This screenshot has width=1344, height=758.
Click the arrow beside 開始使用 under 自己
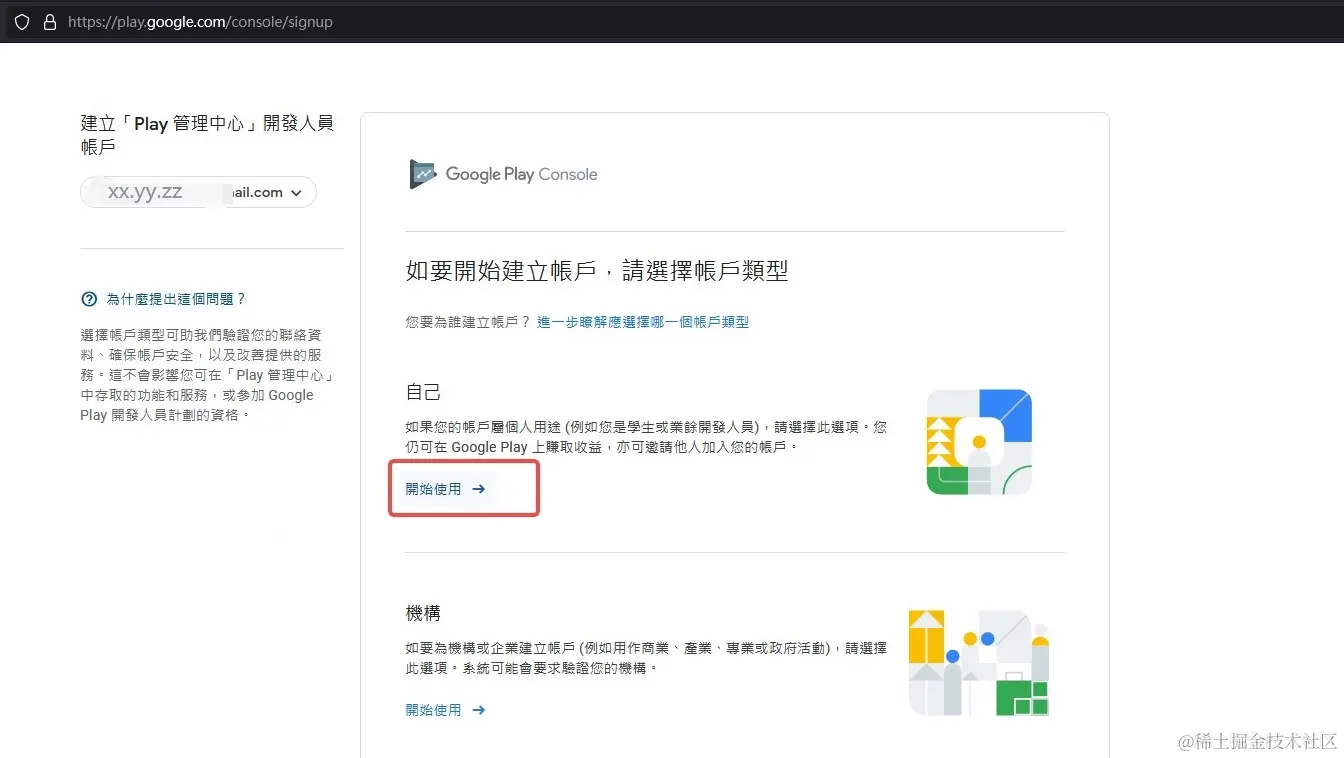coord(479,489)
